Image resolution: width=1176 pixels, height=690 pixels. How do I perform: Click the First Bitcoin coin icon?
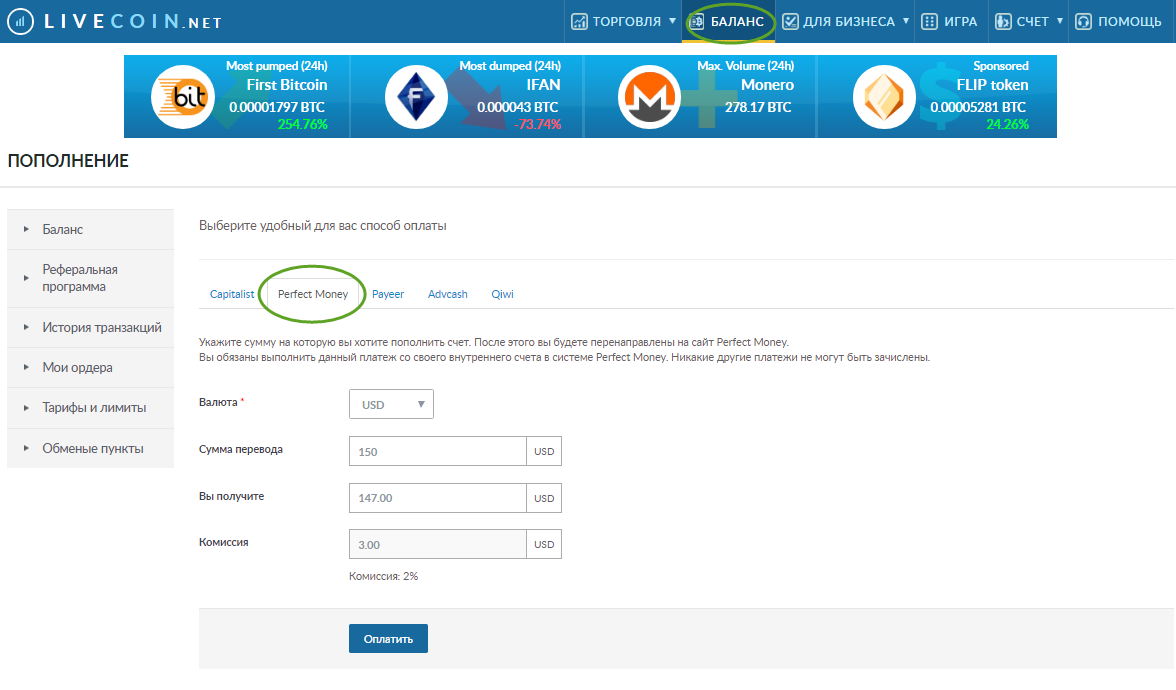click(182, 97)
